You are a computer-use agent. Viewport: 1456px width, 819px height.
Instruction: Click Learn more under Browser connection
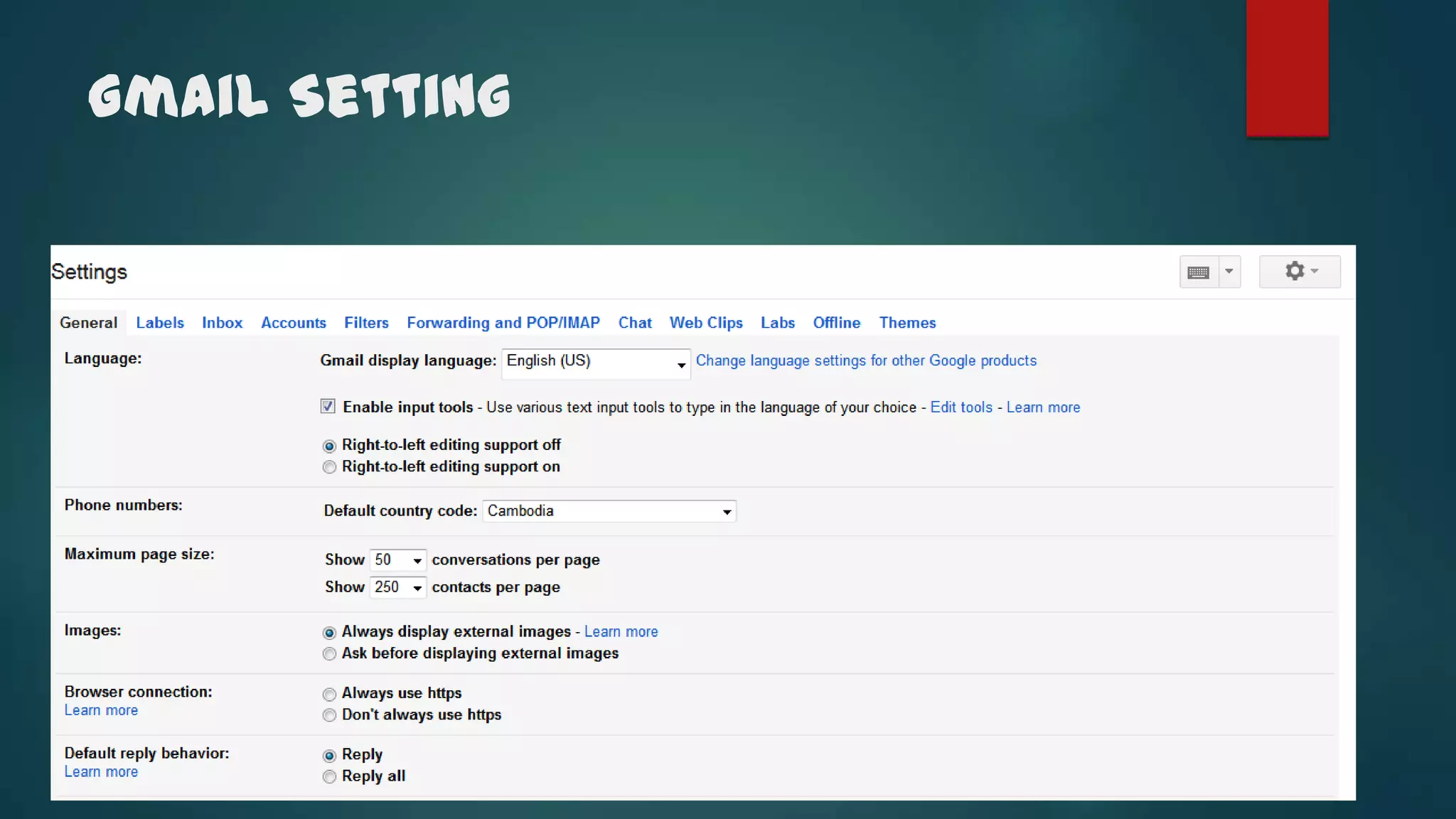coord(101,710)
